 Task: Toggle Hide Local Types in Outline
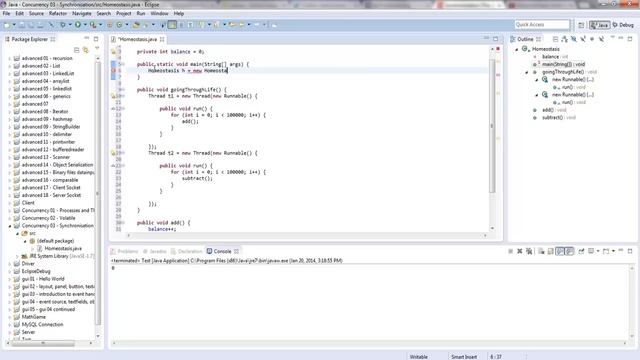(x=601, y=39)
